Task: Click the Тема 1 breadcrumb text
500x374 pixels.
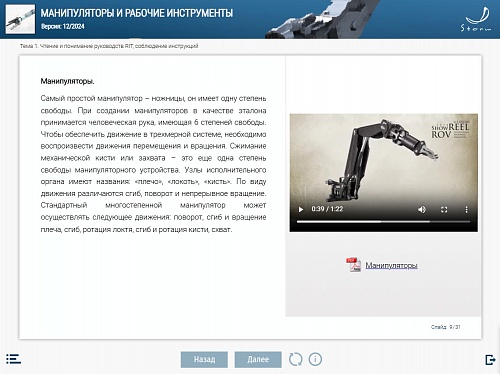Action: tap(109, 46)
